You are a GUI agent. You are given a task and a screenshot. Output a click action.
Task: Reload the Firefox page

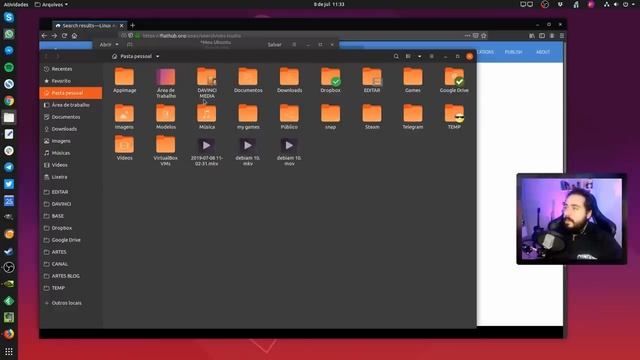64,36
